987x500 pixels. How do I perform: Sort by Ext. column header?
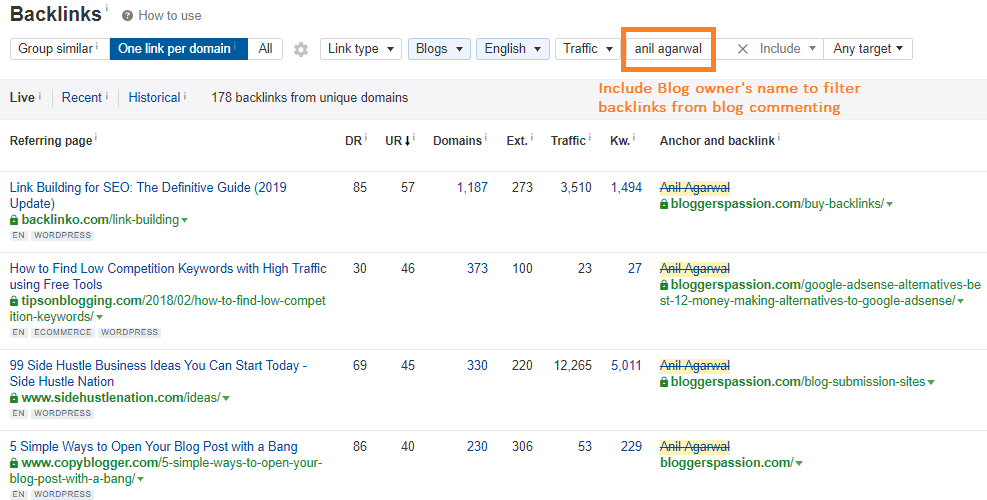click(x=517, y=141)
